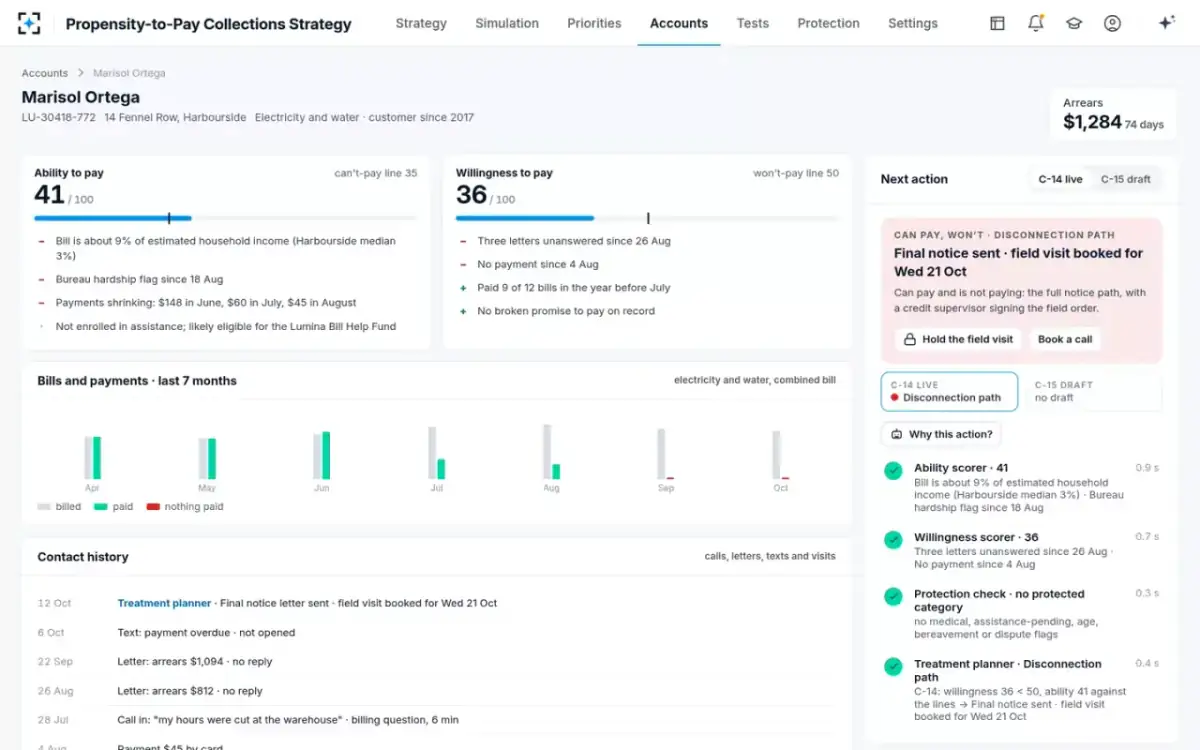Click the Ability to pay score bar
Screen dimensions: 1200x750
tap(225, 217)
